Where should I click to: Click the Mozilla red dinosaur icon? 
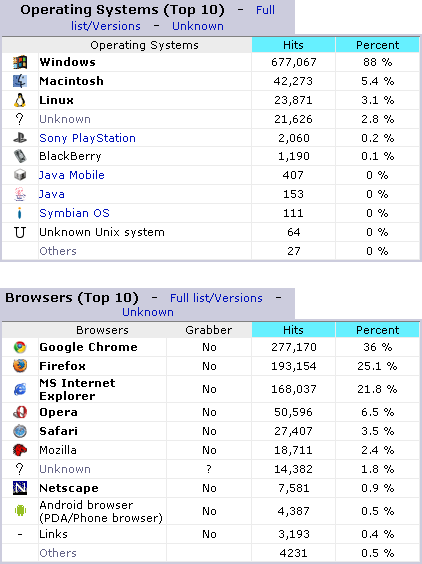coord(20,450)
